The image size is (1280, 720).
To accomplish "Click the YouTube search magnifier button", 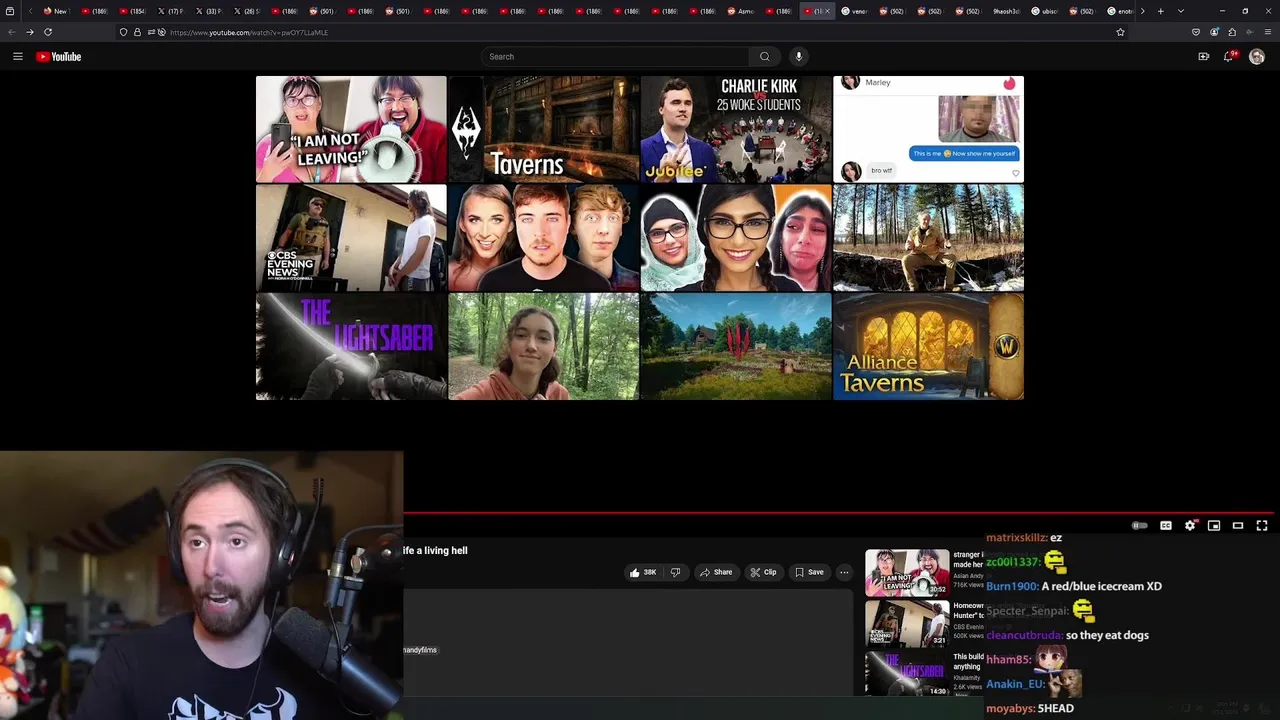I will pyautogui.click(x=764, y=57).
